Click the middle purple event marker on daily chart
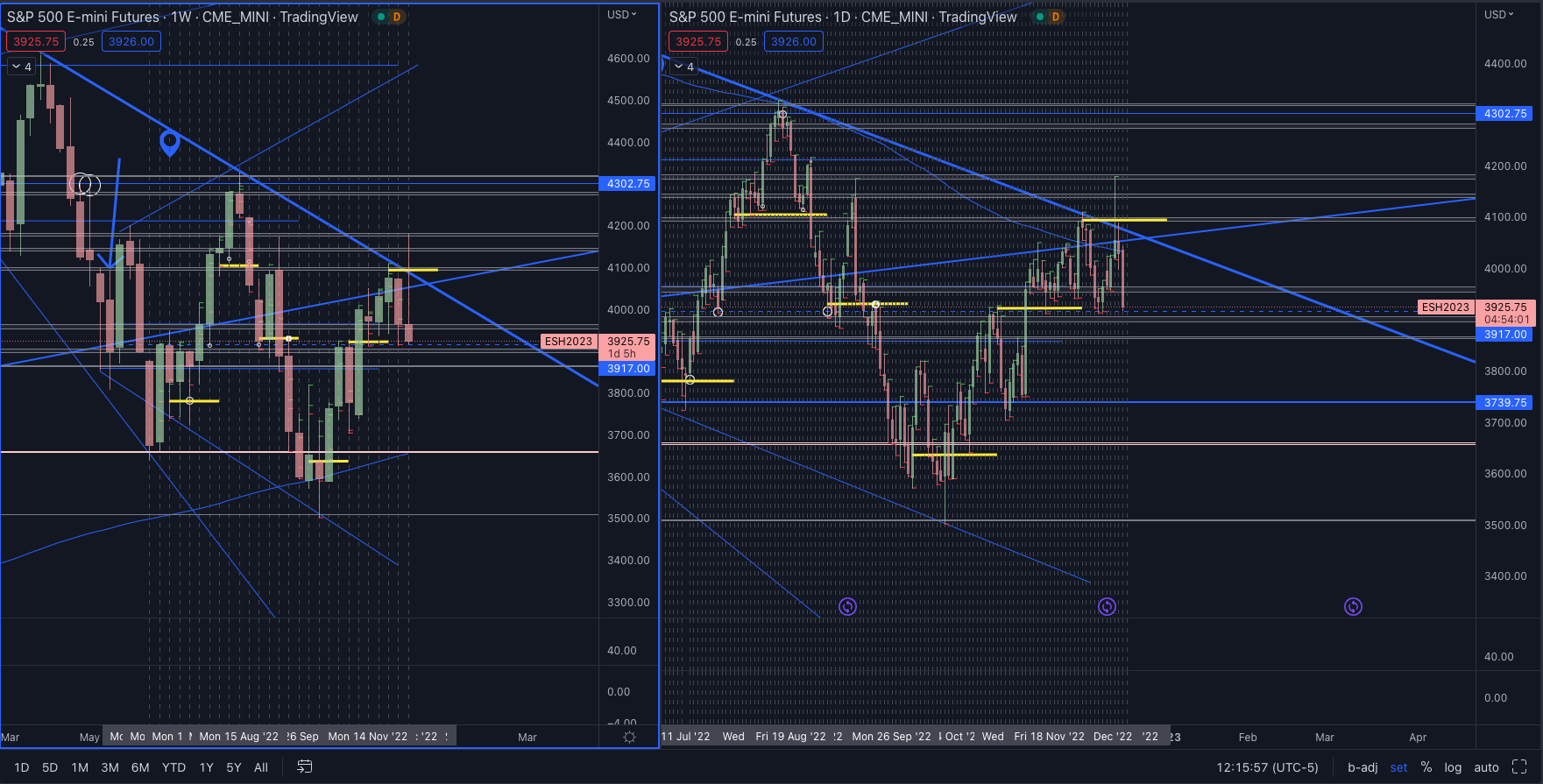Image resolution: width=1543 pixels, height=784 pixels. [x=1107, y=606]
